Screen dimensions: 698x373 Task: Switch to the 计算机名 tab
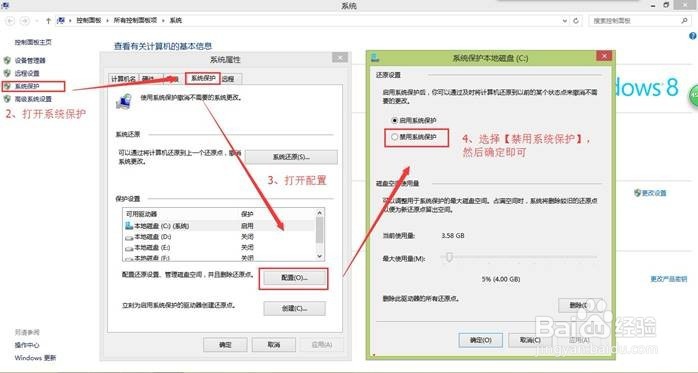123,79
